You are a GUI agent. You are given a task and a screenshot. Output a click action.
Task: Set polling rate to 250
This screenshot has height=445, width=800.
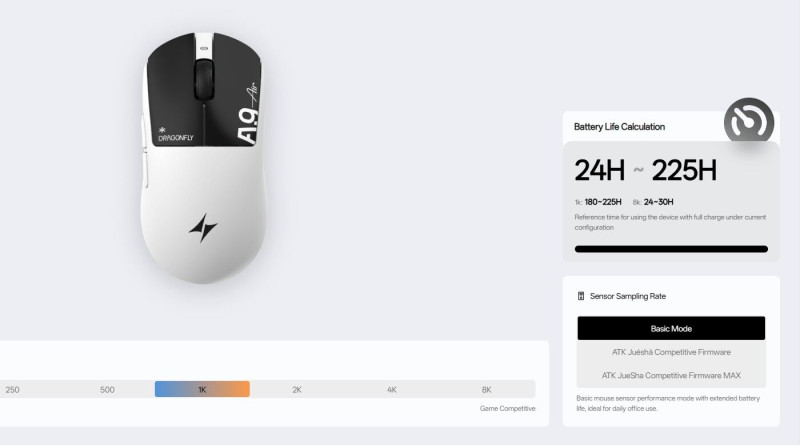[x=12, y=389]
